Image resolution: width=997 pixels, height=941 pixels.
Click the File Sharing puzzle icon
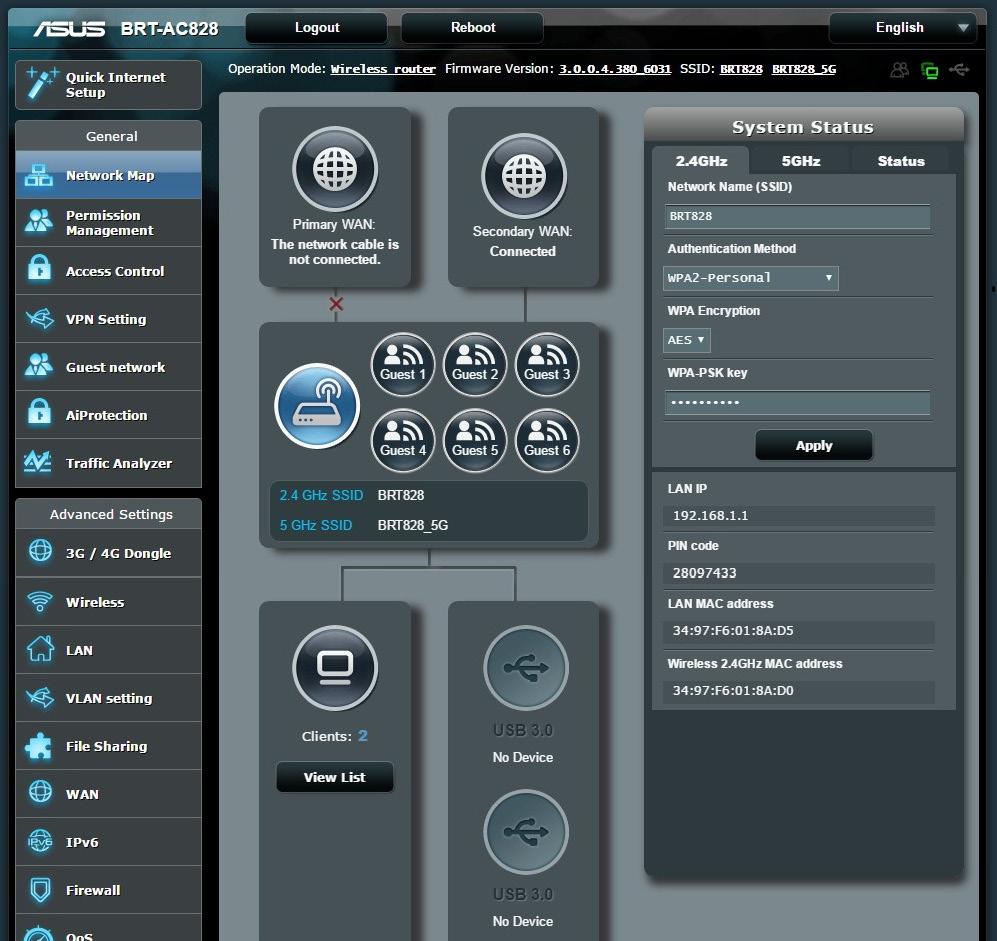point(39,746)
